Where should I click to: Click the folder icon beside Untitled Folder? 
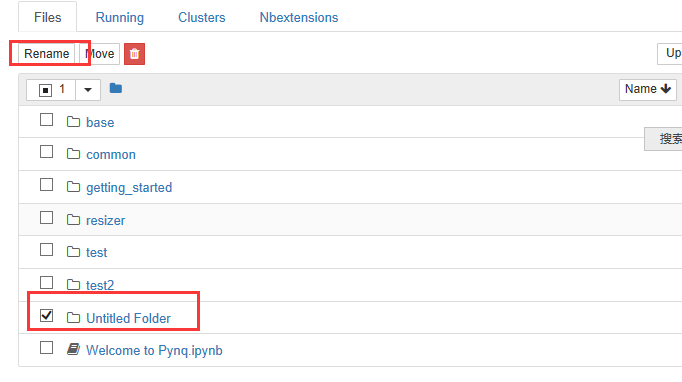(74, 318)
